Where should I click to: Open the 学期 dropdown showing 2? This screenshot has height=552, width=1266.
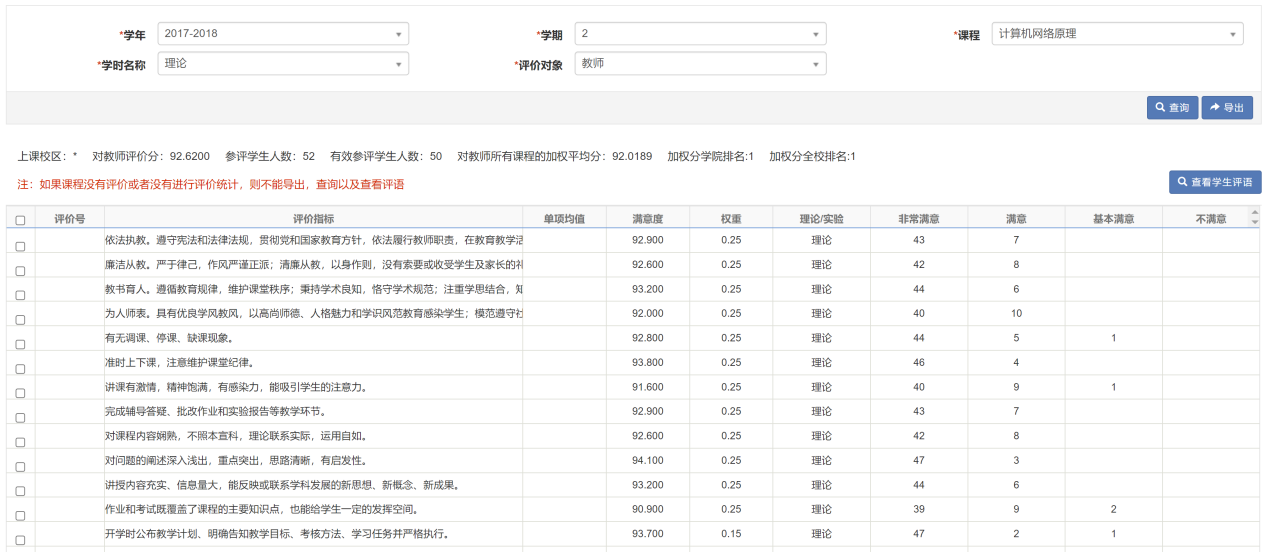(701, 34)
